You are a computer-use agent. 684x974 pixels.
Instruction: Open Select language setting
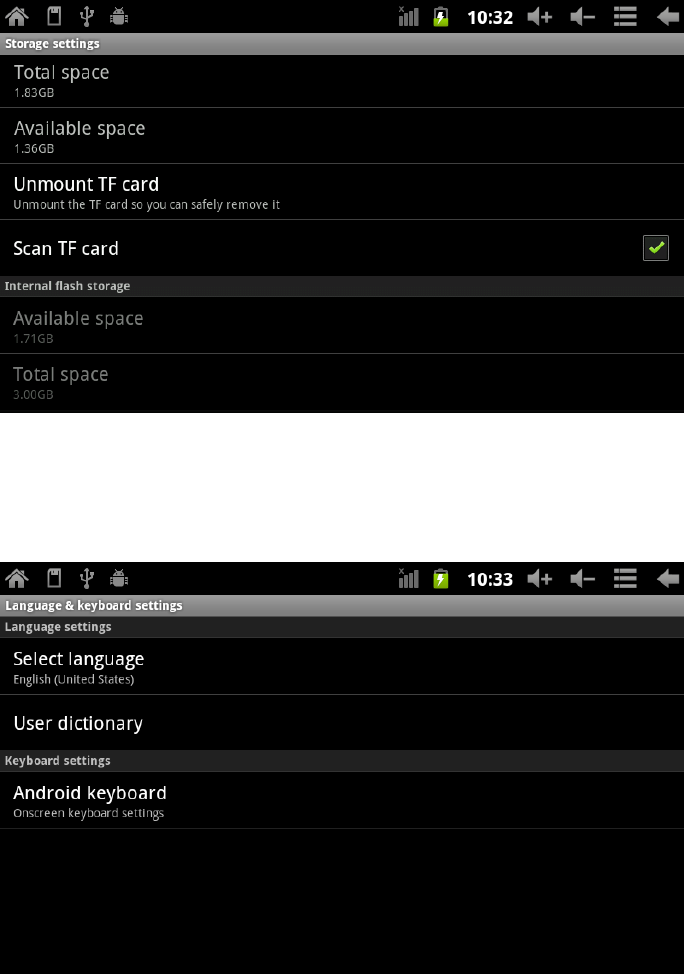[x=342, y=667]
